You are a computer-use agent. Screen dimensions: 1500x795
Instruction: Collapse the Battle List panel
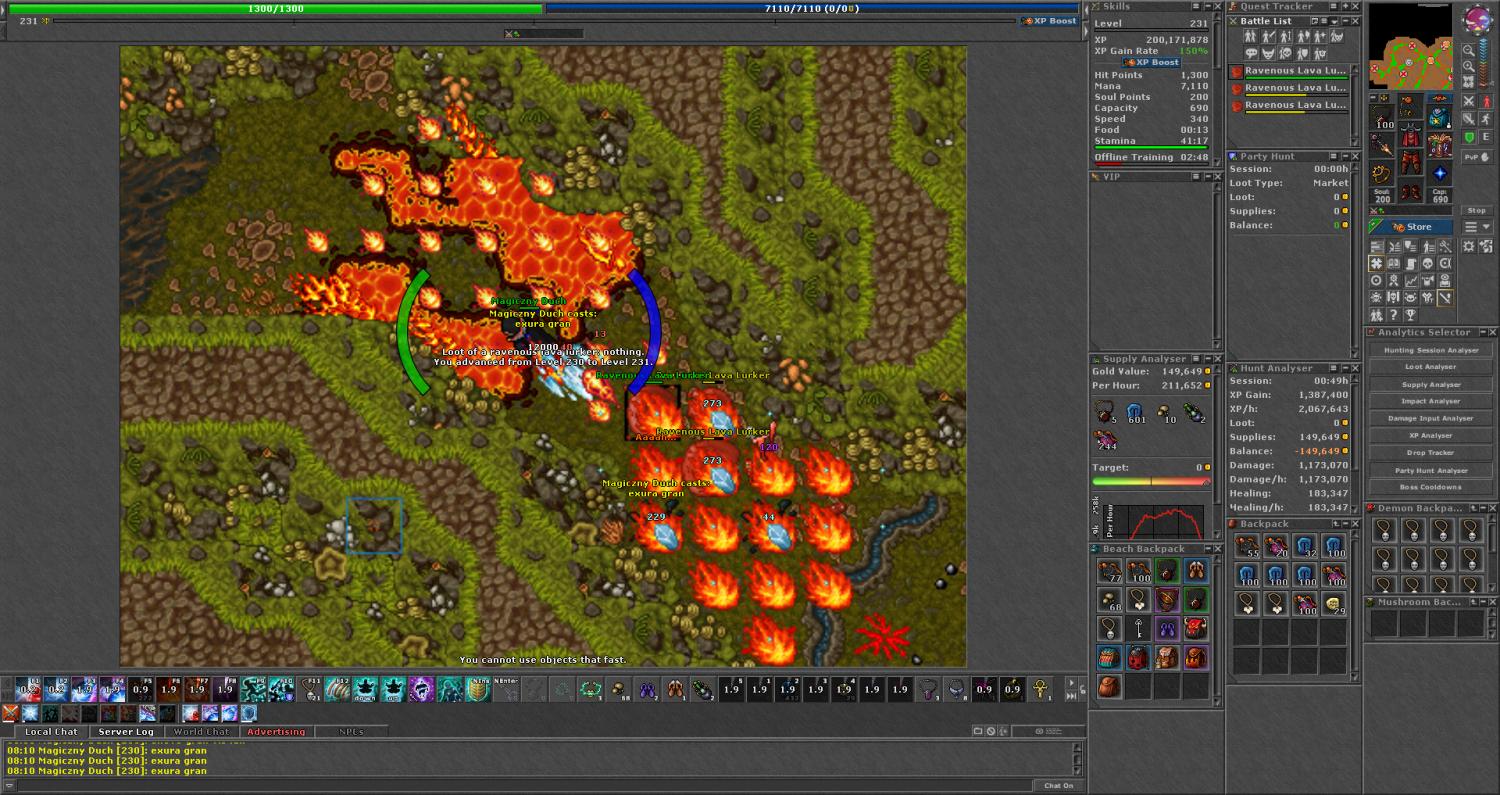click(1343, 21)
